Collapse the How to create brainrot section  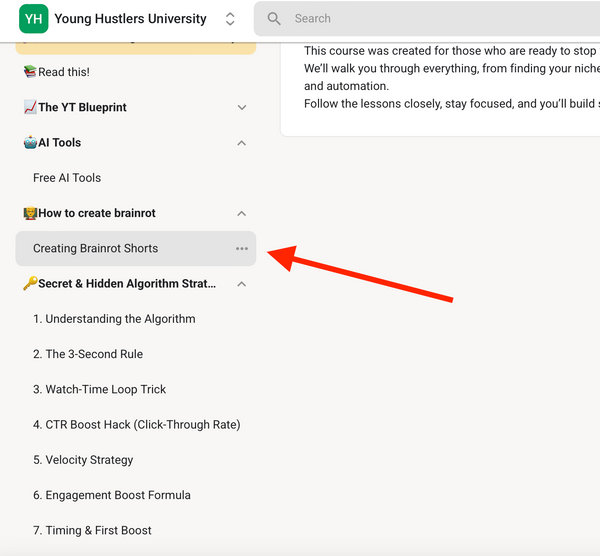(x=241, y=213)
